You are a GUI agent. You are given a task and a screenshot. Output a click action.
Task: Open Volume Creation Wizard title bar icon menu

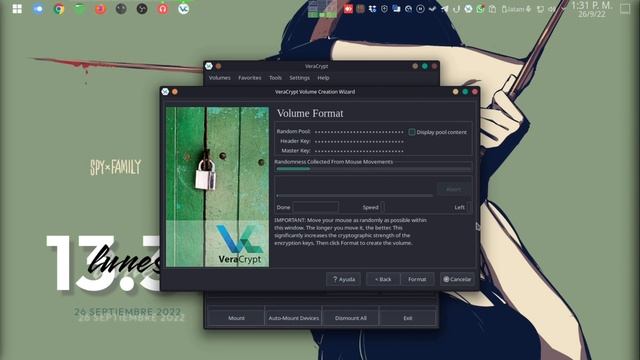click(165, 91)
